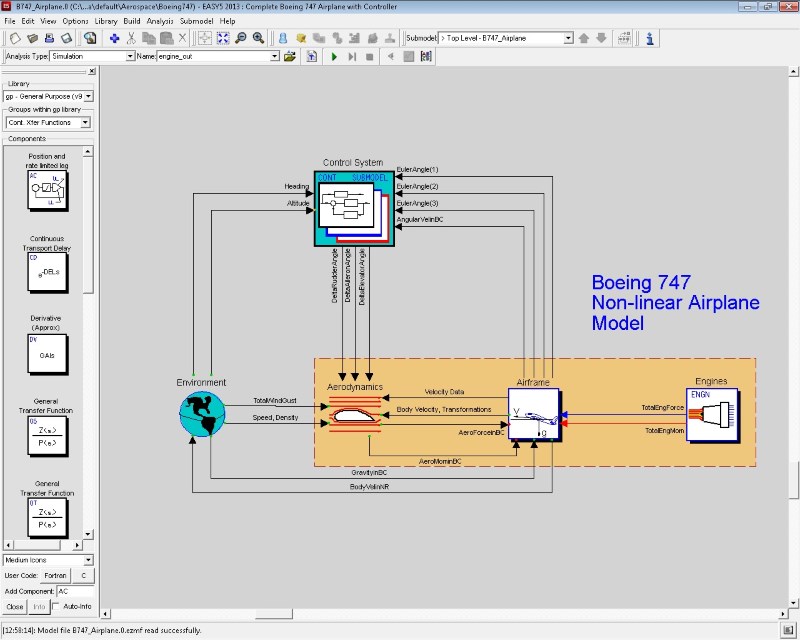Click the open analysis folder icon
Screen dimensions: 800x640
(290, 57)
